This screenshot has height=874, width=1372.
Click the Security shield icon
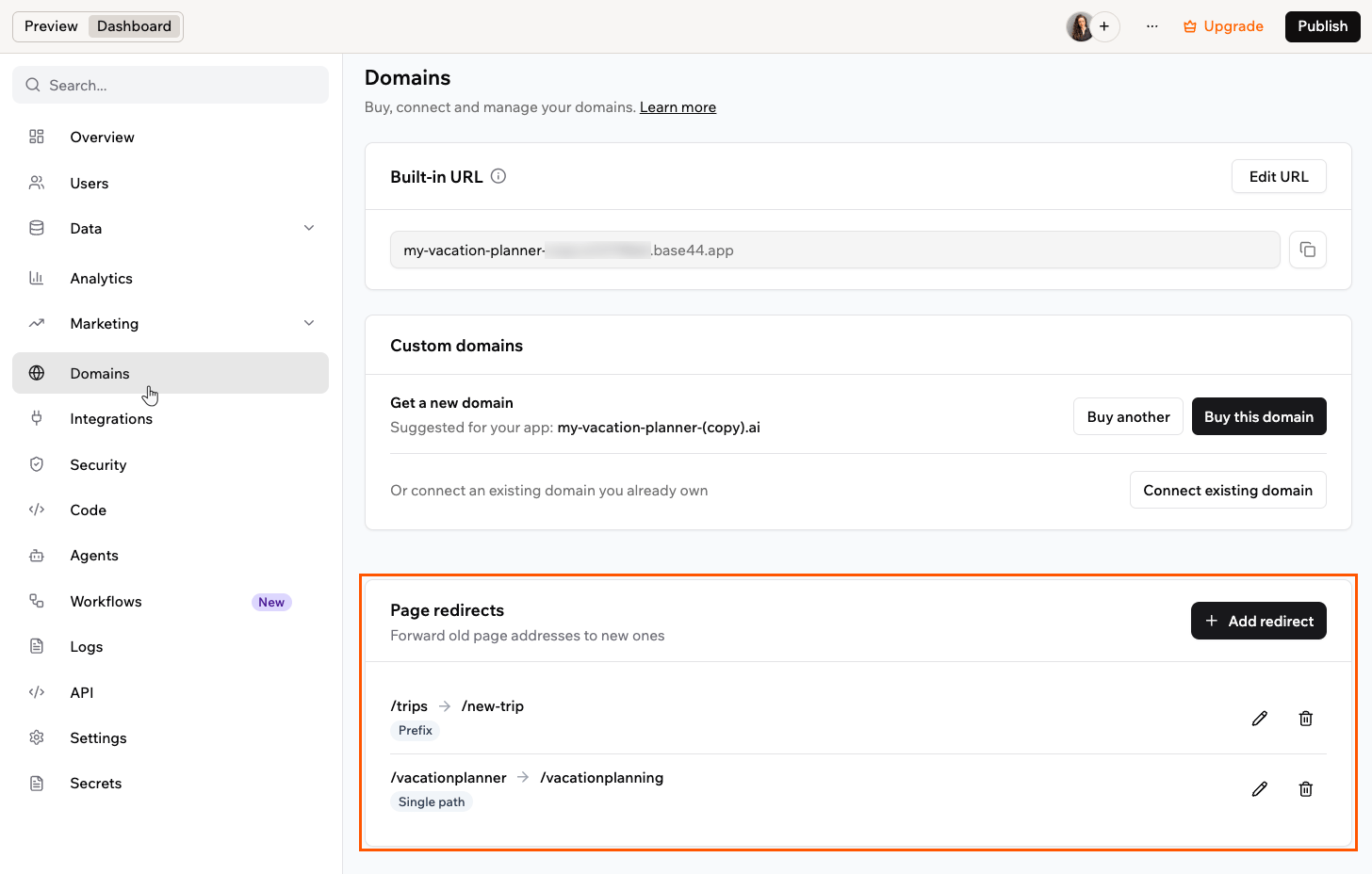point(37,464)
